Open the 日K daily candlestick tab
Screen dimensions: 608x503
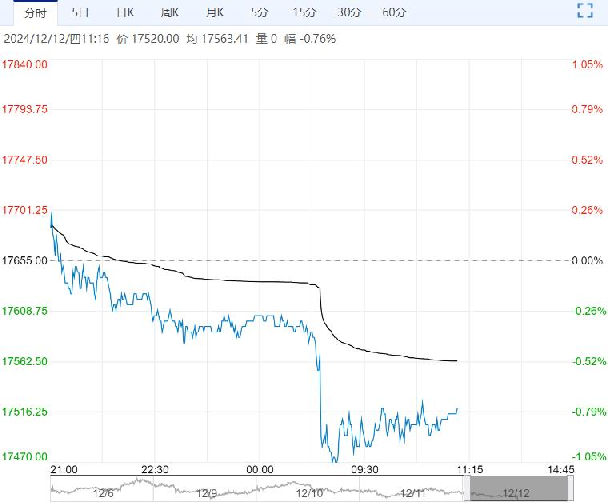coord(124,12)
